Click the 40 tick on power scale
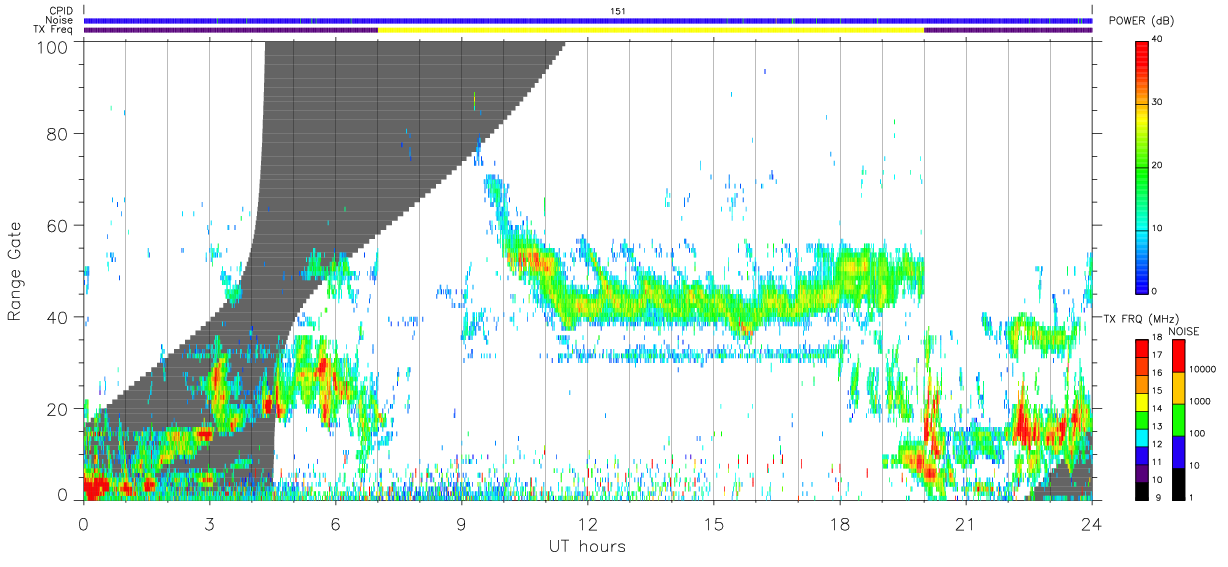Image resolution: width=1228 pixels, height=567 pixels. pyautogui.click(x=1157, y=39)
